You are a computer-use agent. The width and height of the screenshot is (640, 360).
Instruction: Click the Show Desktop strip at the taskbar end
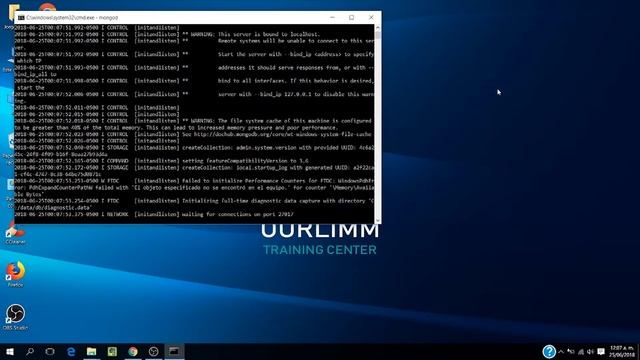coord(638,351)
